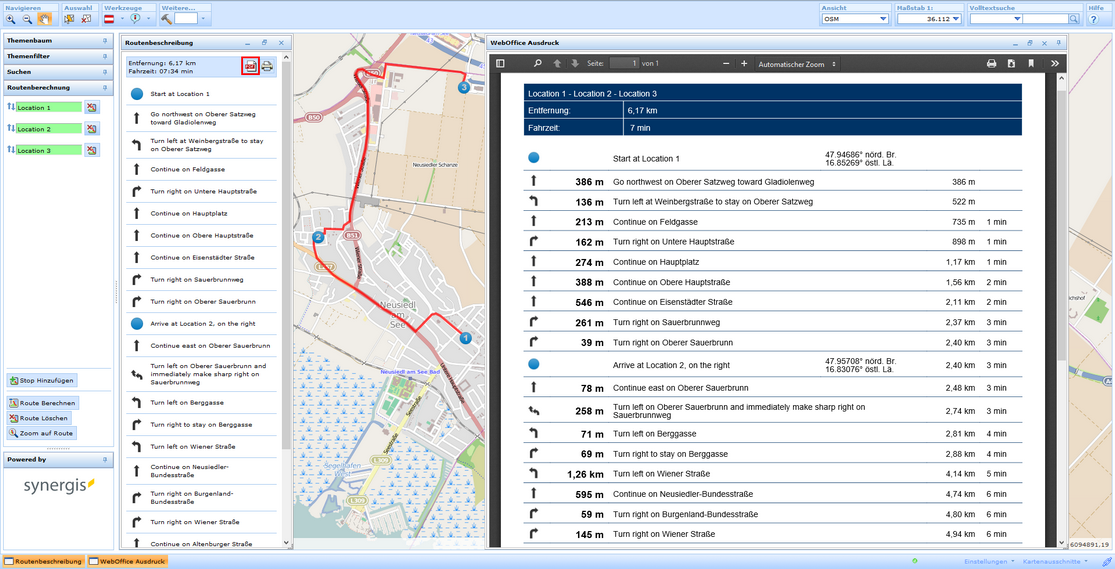Swap order of Location 2 stop
Viewport: 1115px width, 569px height.
pyautogui.click(x=11, y=129)
